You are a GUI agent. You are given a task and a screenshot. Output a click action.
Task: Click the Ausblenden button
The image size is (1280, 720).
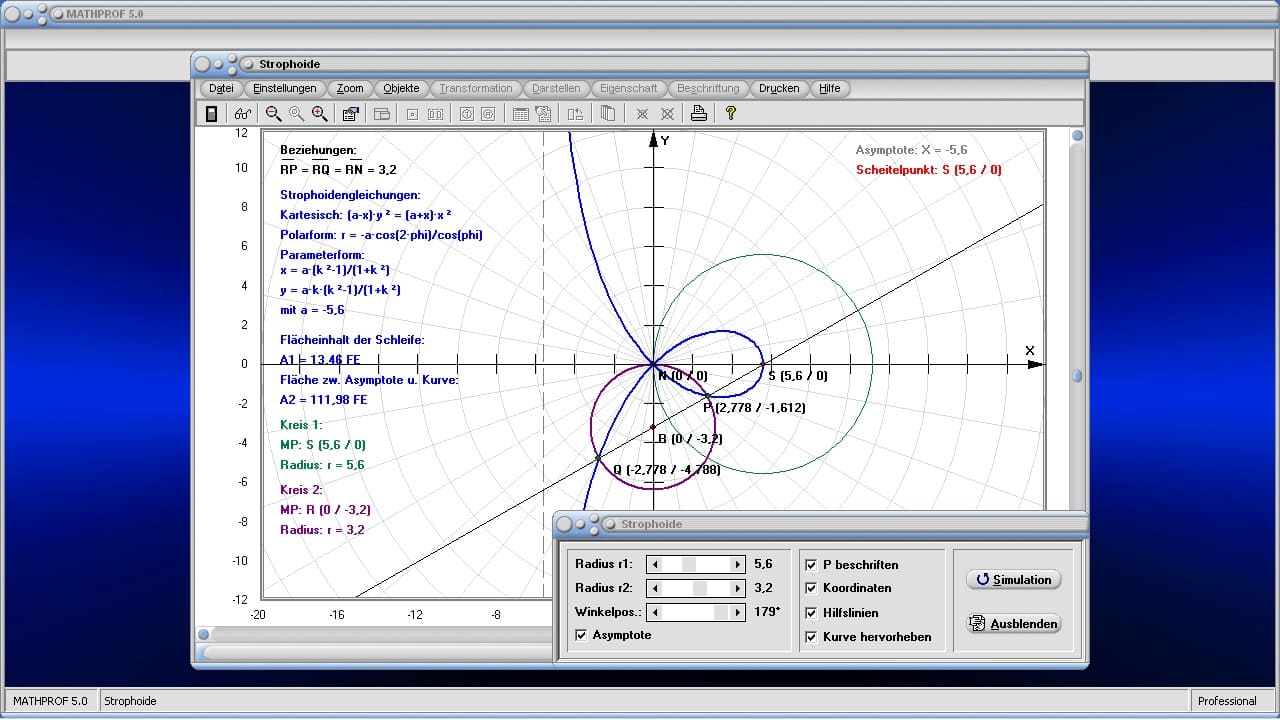(x=1014, y=624)
